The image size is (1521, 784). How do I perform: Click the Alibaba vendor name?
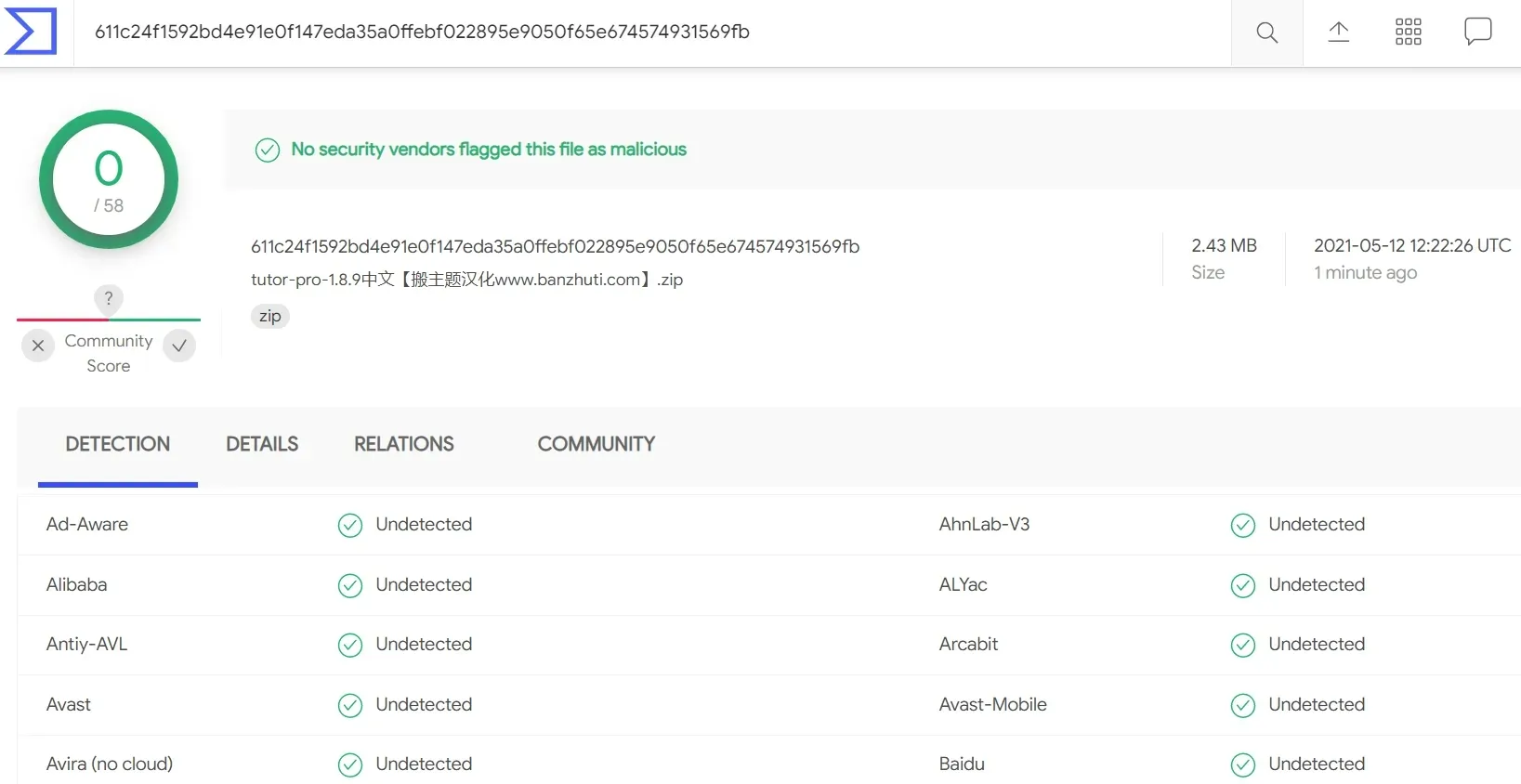pyautogui.click(x=77, y=584)
